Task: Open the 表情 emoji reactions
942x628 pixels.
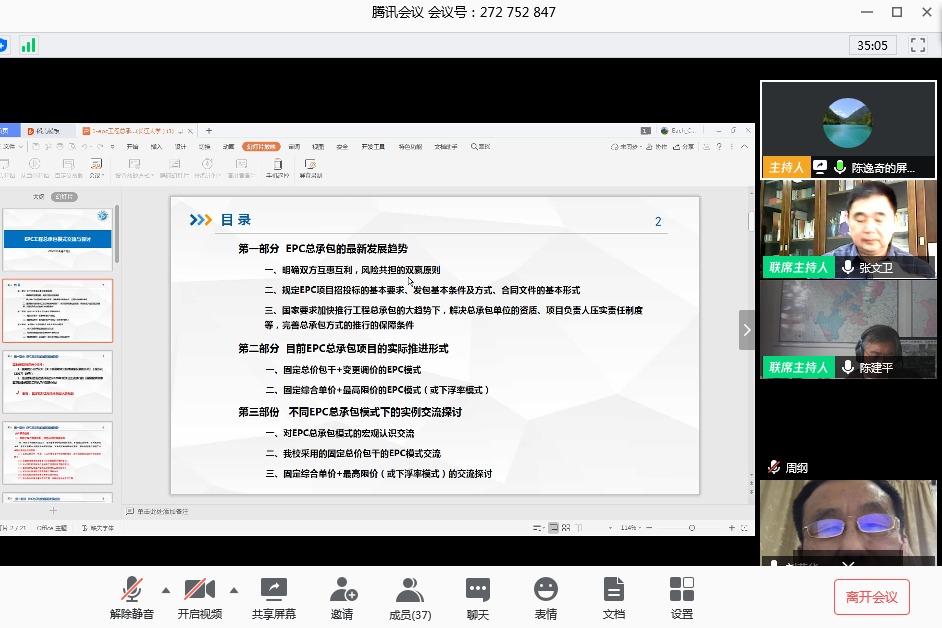Action: [545, 597]
